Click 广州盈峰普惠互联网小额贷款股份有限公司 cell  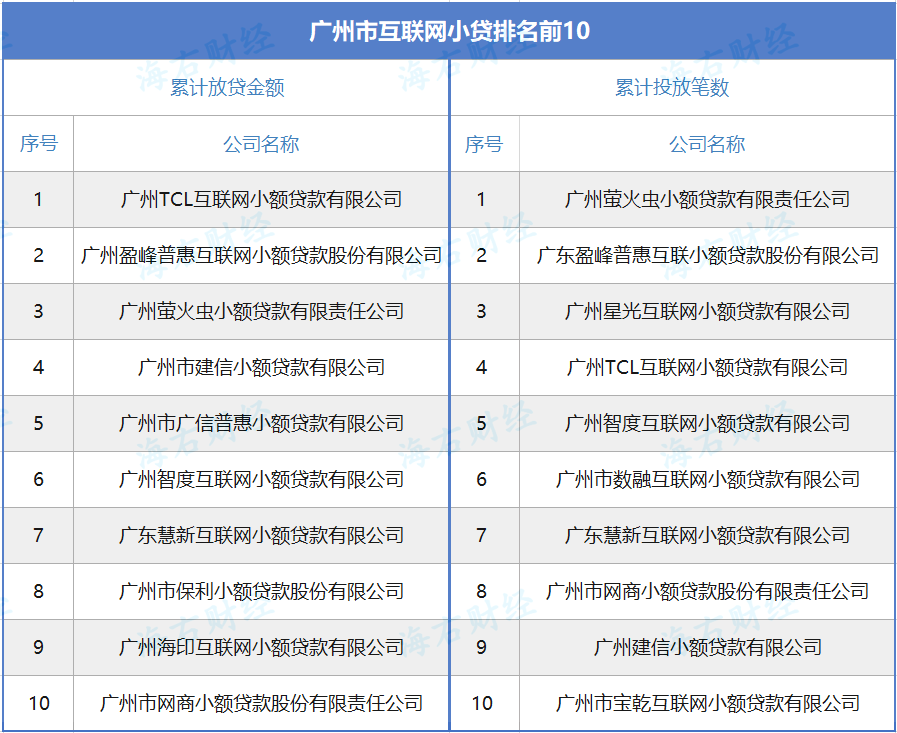click(x=261, y=255)
